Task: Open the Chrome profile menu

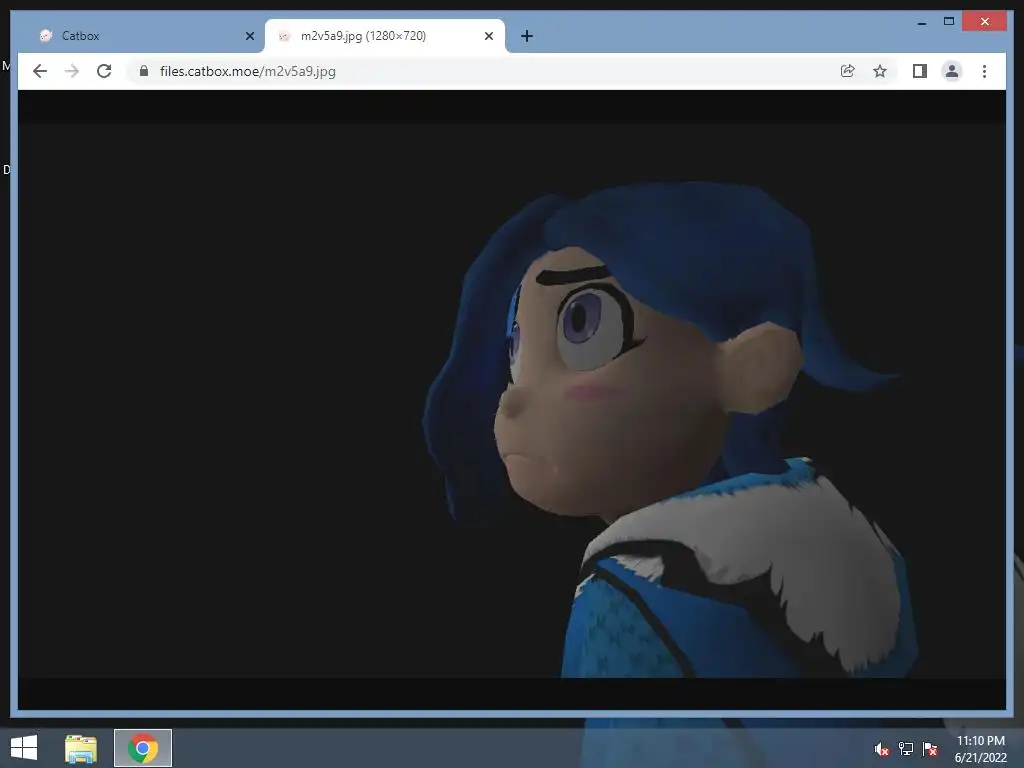Action: click(x=952, y=71)
